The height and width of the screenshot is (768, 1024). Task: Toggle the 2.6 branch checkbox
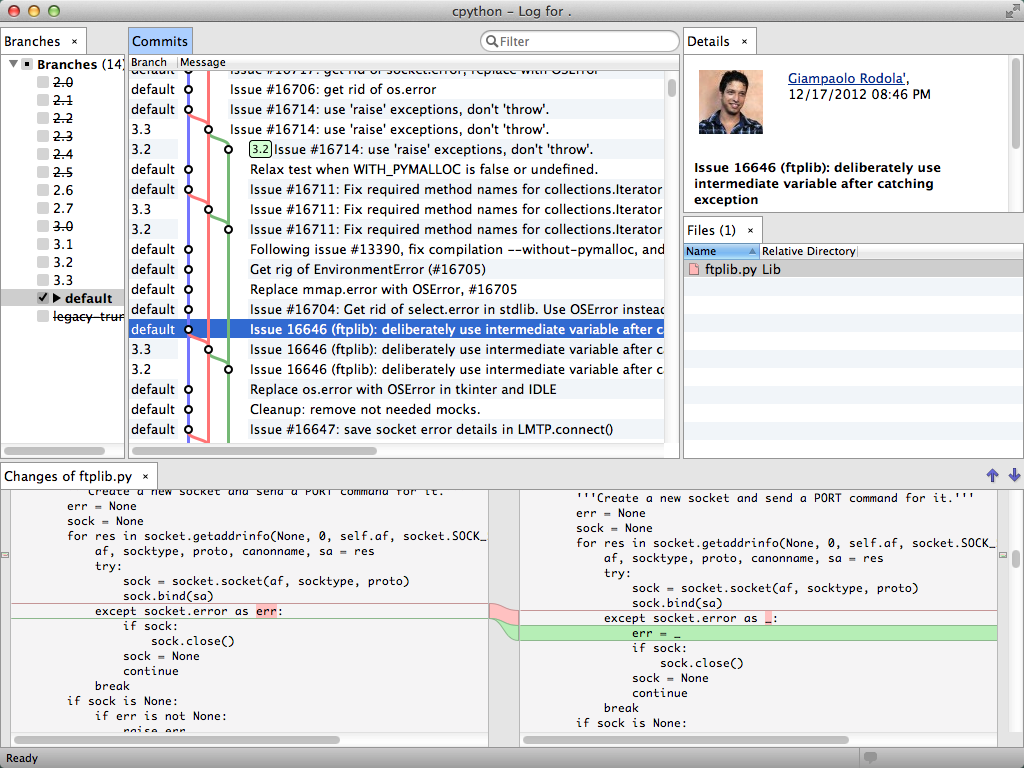42,190
